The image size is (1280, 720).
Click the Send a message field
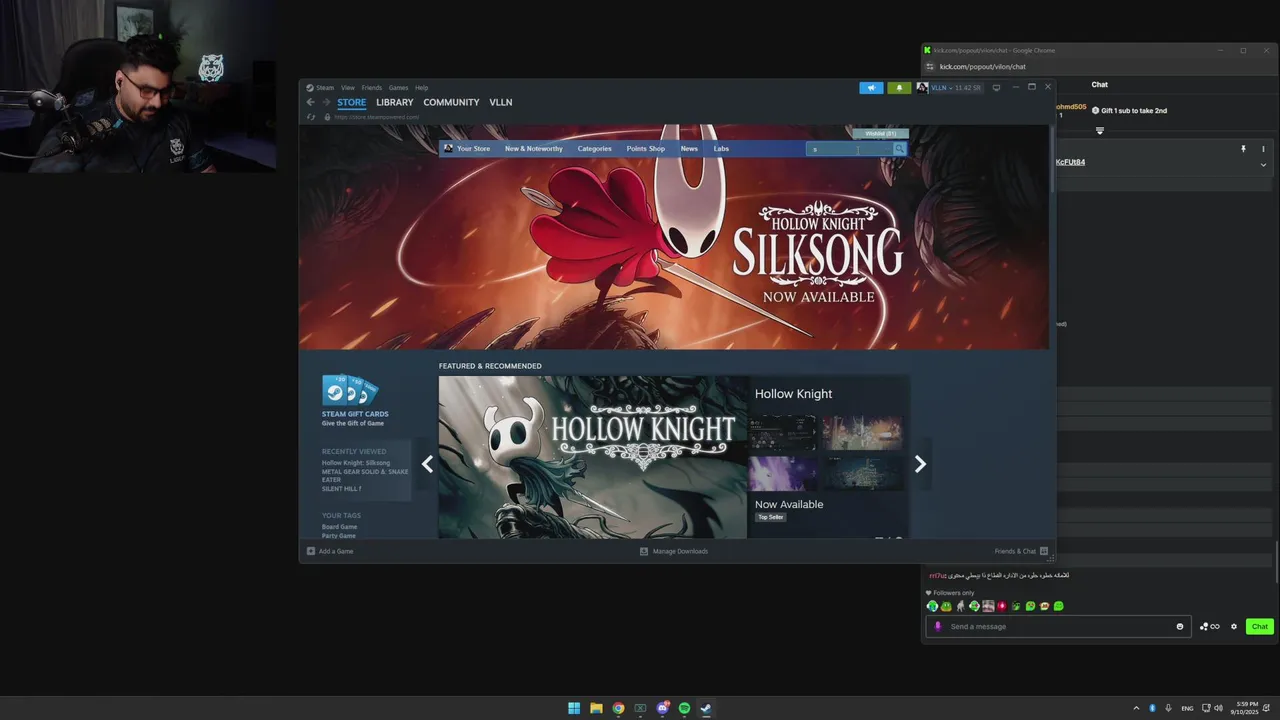[1060, 627]
